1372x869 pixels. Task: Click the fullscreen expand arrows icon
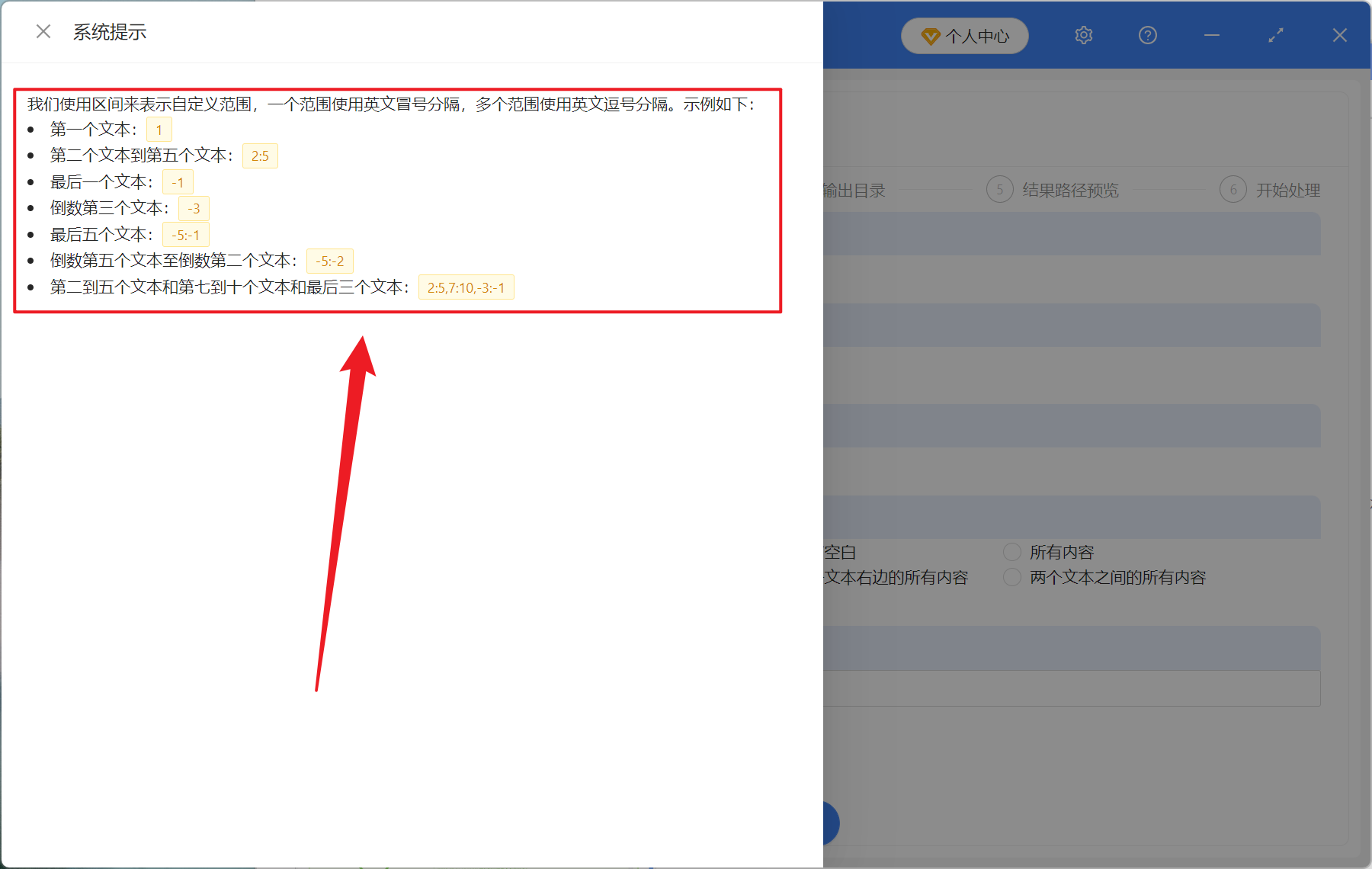click(x=1275, y=35)
